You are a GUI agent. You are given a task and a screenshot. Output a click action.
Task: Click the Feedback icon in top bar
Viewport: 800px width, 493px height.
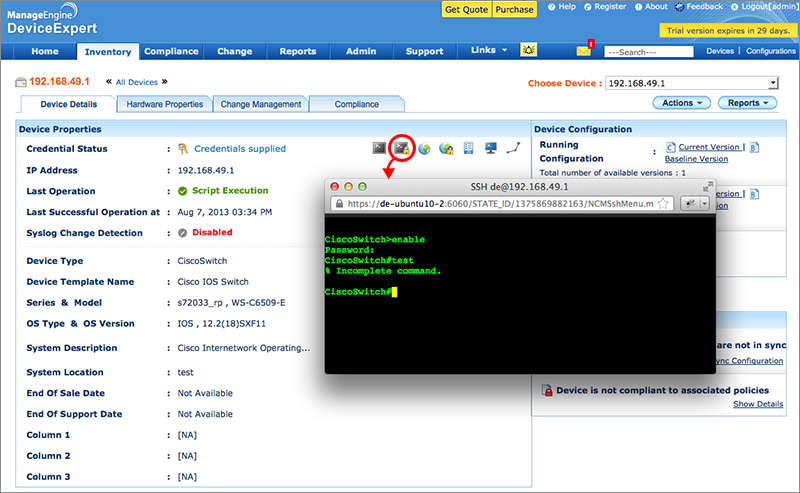tap(680, 7)
